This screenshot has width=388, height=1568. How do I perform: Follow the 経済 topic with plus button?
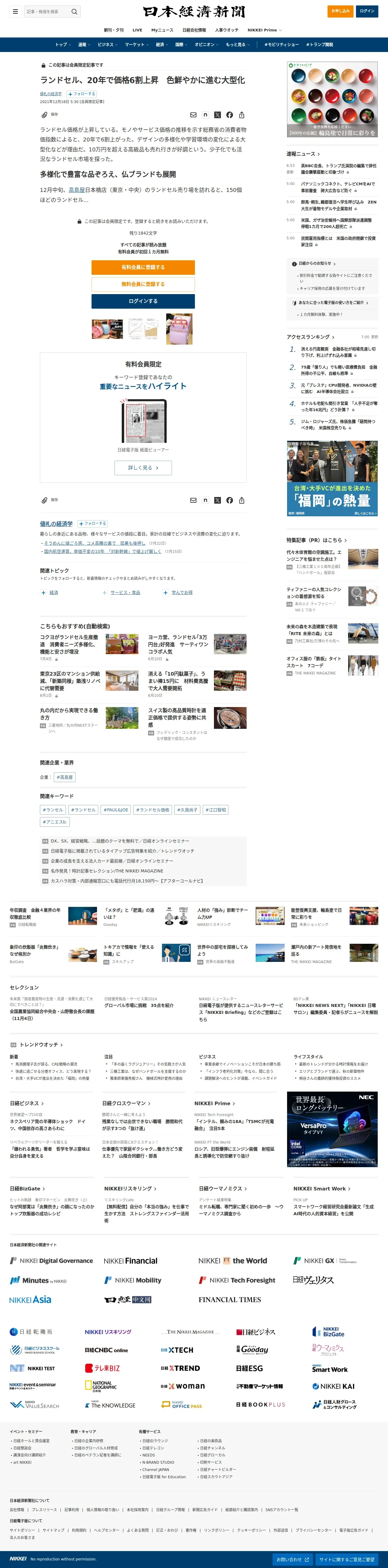43,592
